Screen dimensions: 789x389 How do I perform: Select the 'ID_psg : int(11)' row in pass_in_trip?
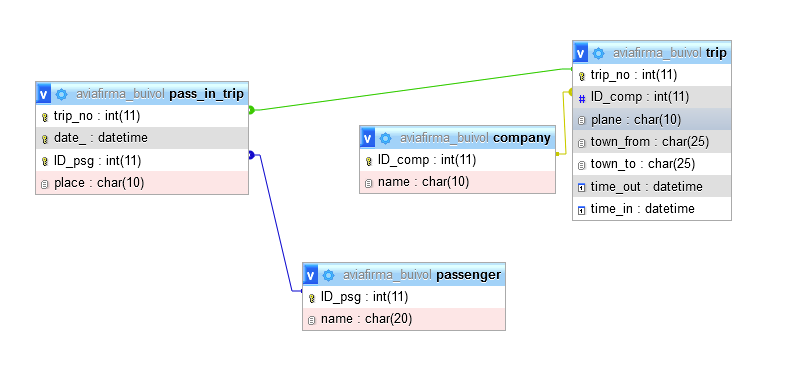142,161
